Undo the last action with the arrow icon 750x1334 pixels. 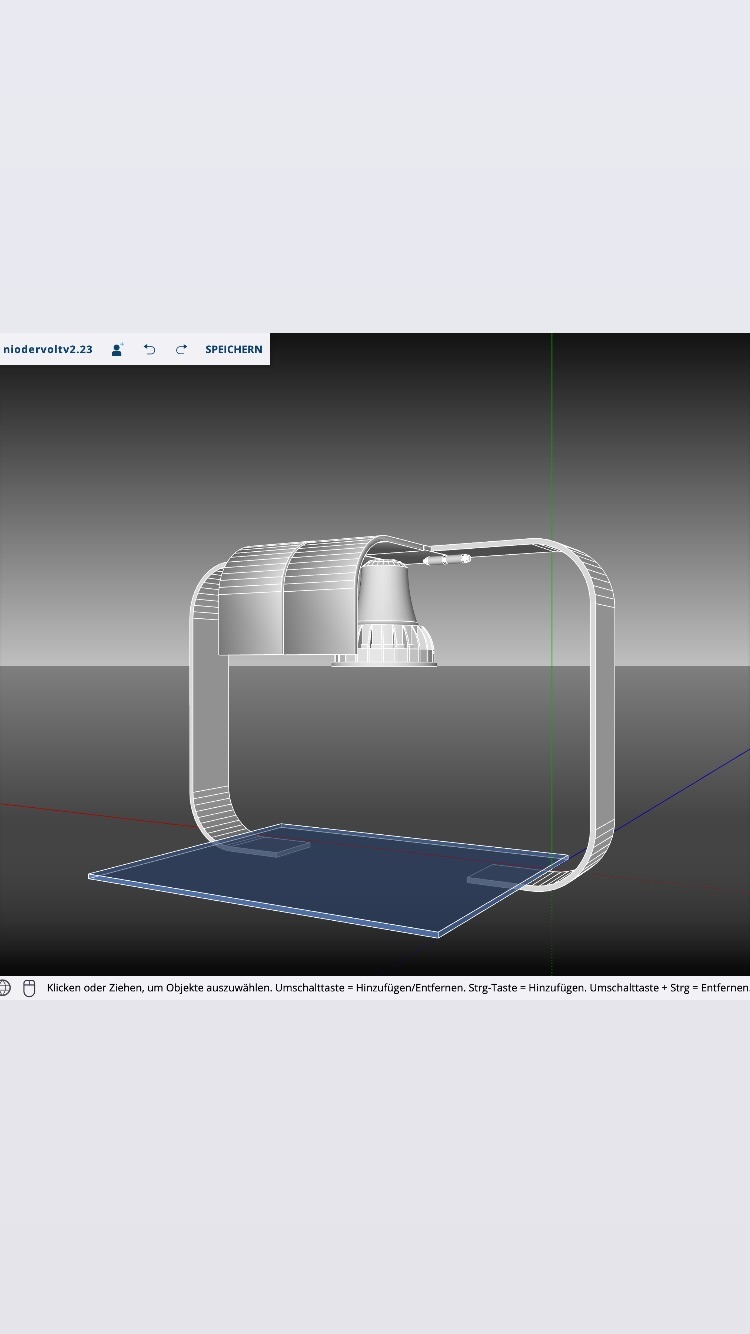click(149, 349)
